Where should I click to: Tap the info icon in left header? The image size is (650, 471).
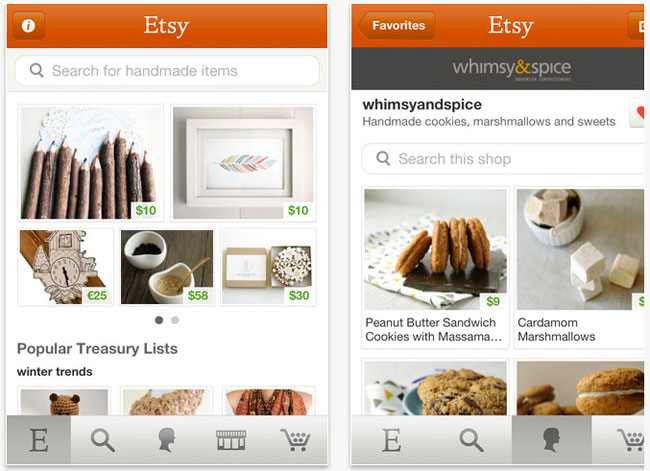(29, 26)
